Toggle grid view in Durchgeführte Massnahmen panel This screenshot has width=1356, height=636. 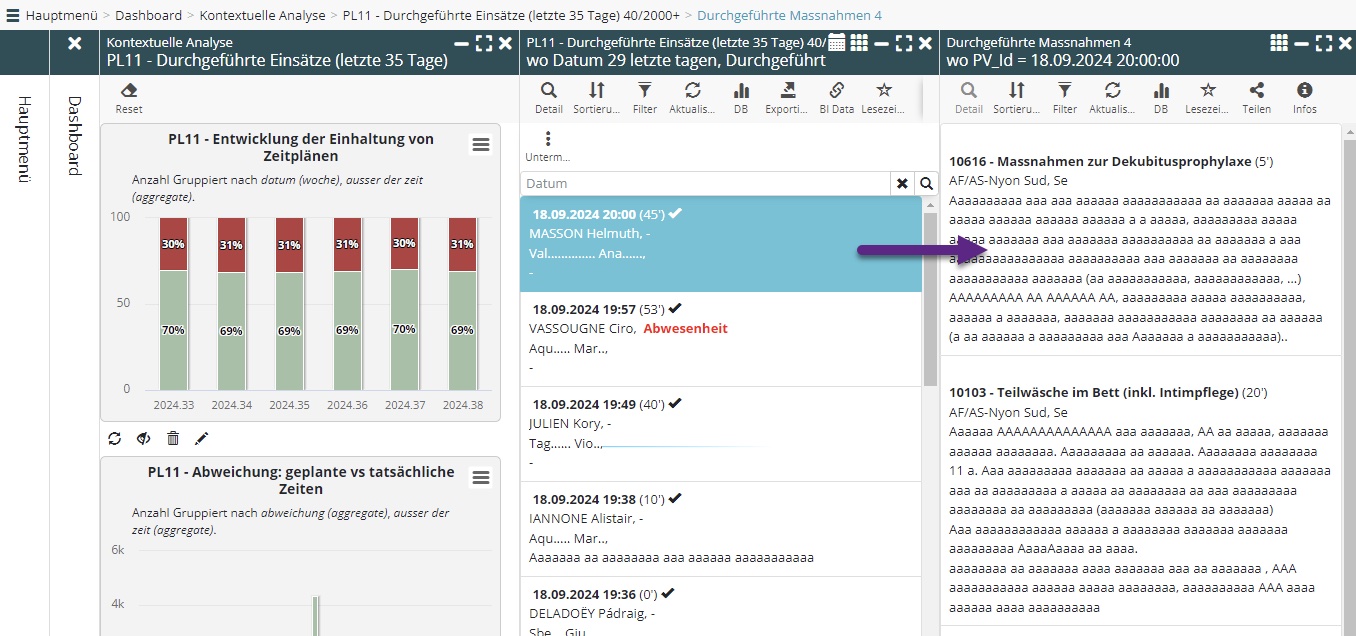(1278, 42)
